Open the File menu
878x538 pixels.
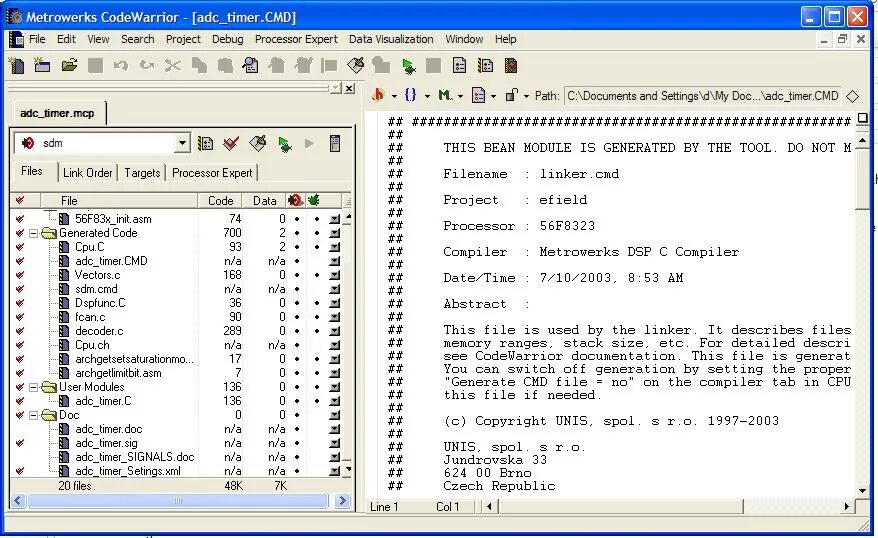click(37, 39)
